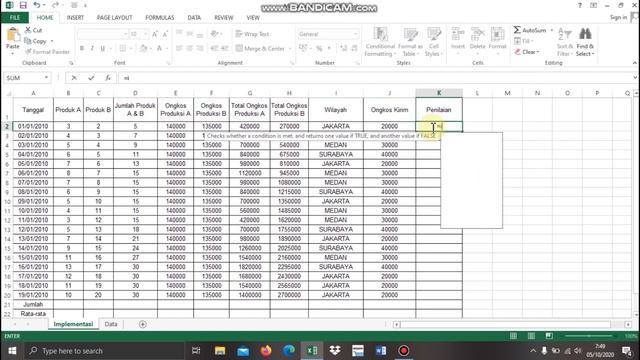Open Sort & Filter menu

565,42
